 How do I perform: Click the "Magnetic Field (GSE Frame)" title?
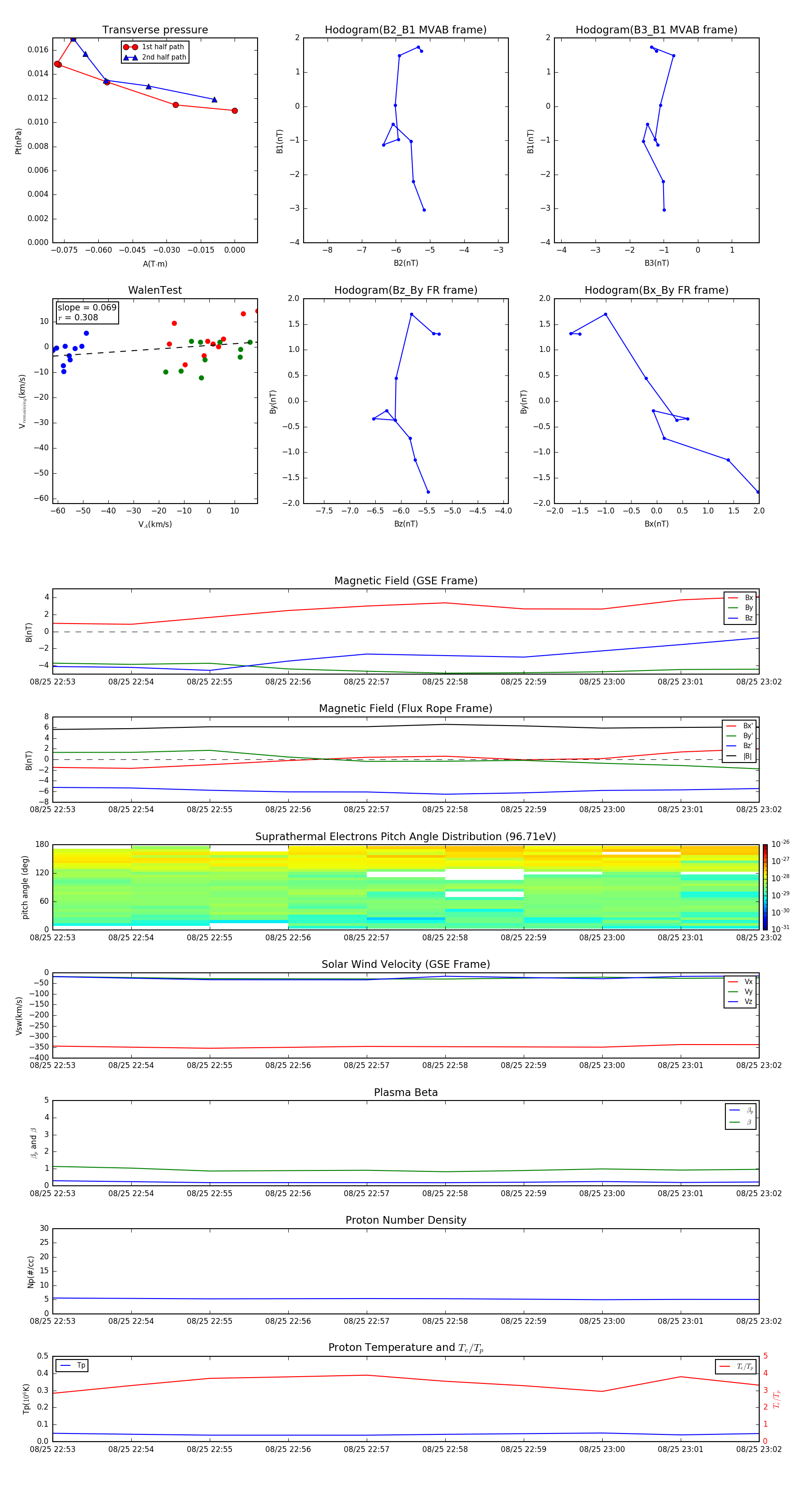click(406, 580)
